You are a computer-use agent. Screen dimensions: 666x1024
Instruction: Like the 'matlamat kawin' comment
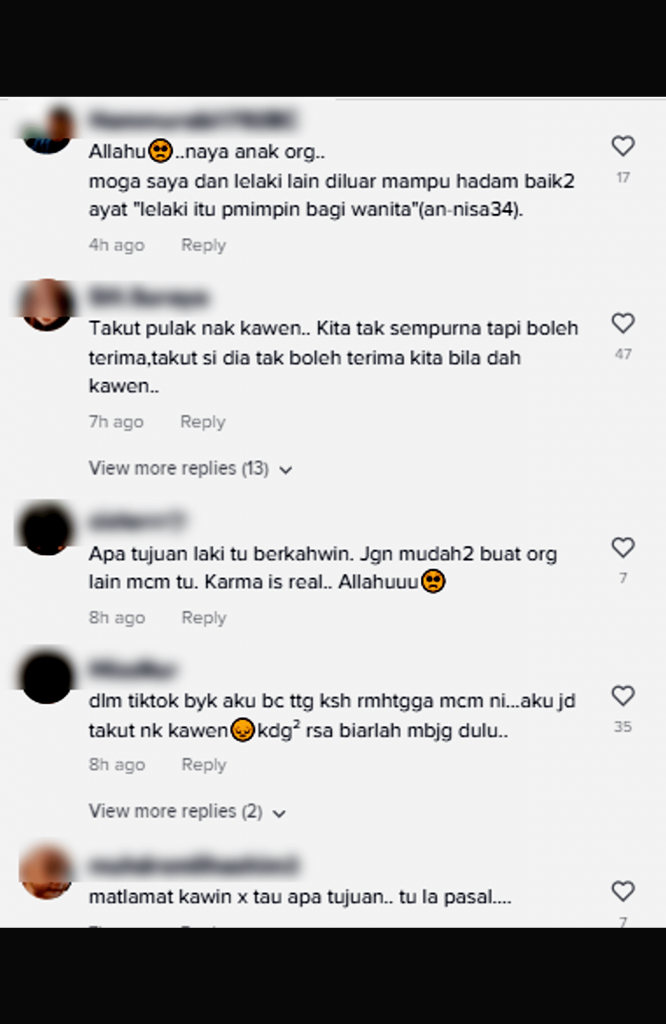pyautogui.click(x=623, y=891)
